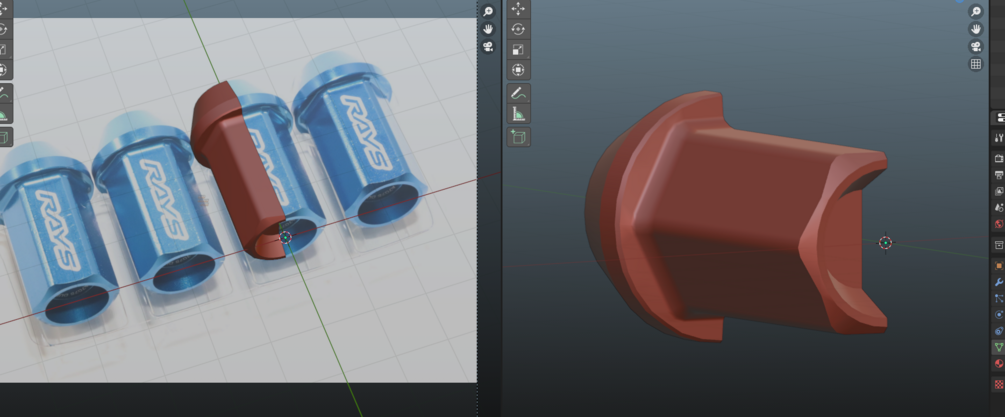The width and height of the screenshot is (1005, 417).
Task: Select the Scale tool in left viewport
Action: tap(3, 49)
